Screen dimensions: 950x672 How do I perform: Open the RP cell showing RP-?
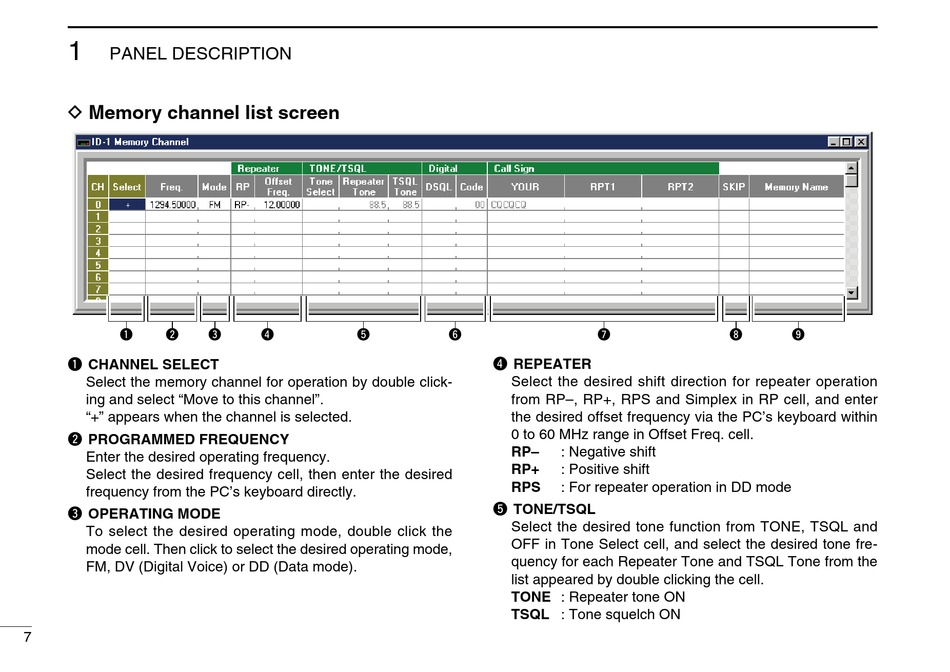[242, 204]
